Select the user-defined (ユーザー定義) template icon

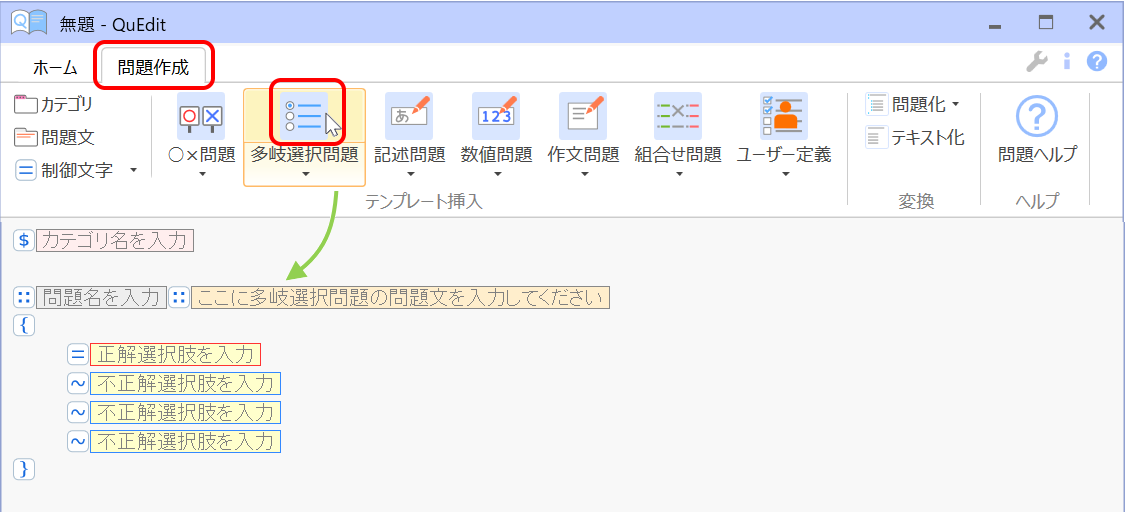pos(784,116)
